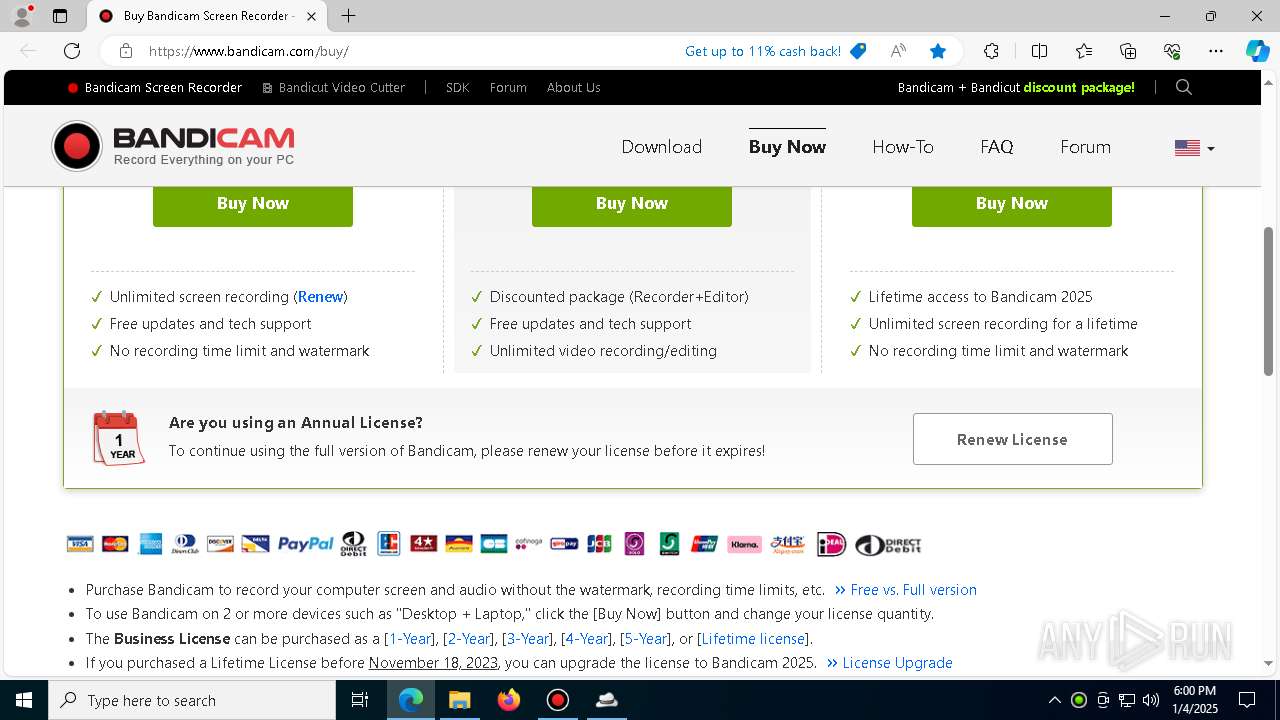Screen dimensions: 1280x720
Task: Open the tab actions menu icon
Action: tap(60, 16)
